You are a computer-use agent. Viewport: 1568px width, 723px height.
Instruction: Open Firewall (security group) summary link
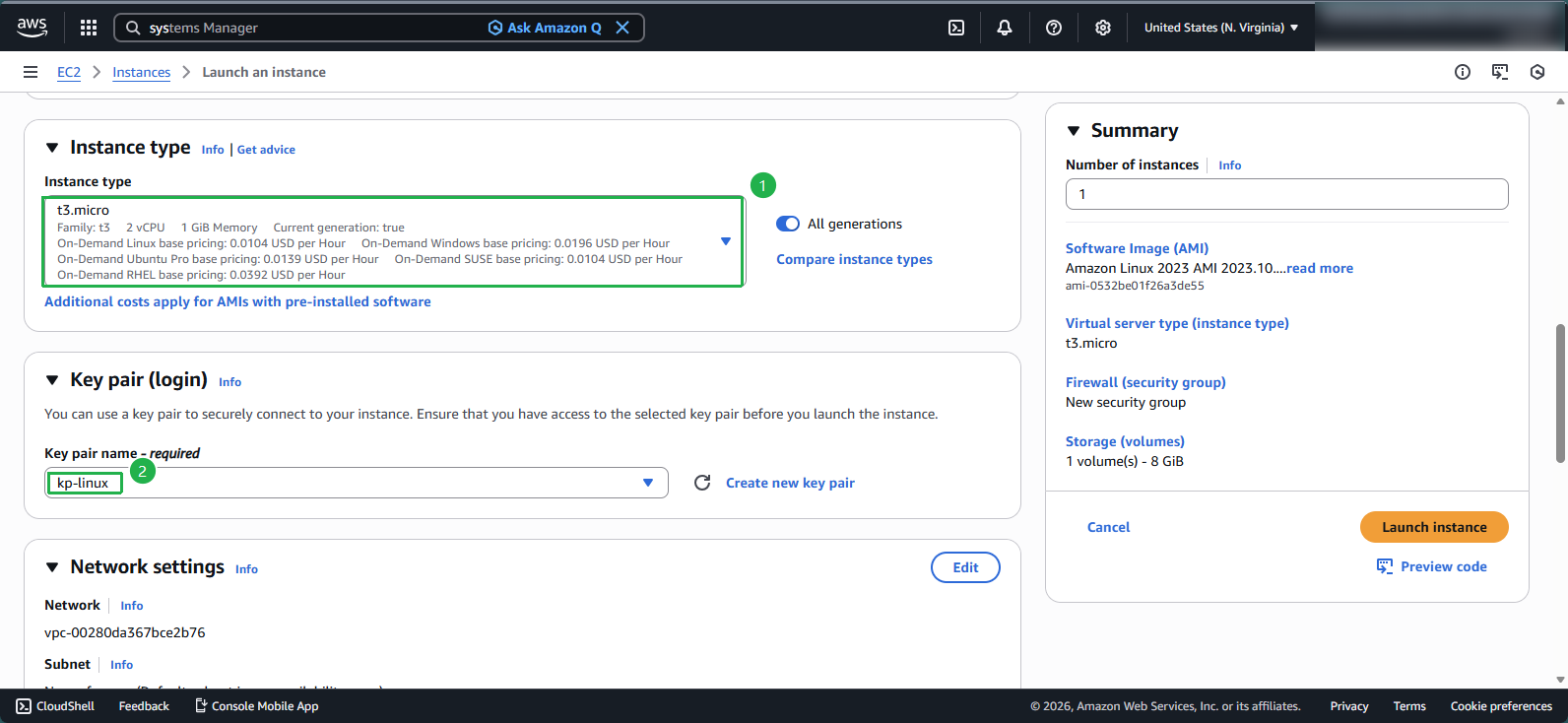point(1145,382)
